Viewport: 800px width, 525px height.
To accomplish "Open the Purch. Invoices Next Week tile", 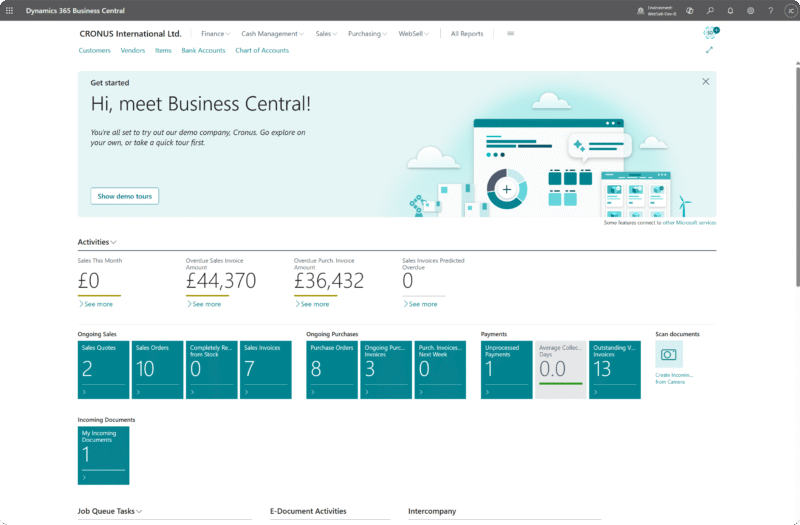I will (x=440, y=370).
